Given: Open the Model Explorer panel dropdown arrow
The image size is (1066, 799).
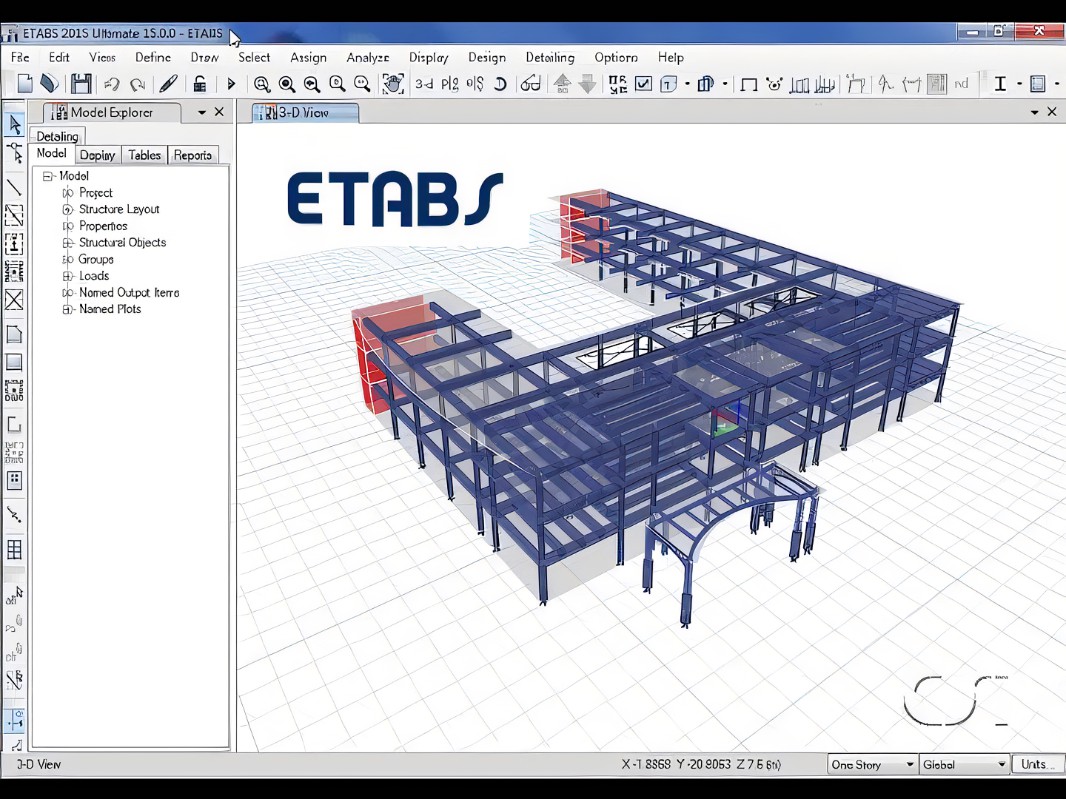Looking at the screenshot, I should pyautogui.click(x=202, y=112).
